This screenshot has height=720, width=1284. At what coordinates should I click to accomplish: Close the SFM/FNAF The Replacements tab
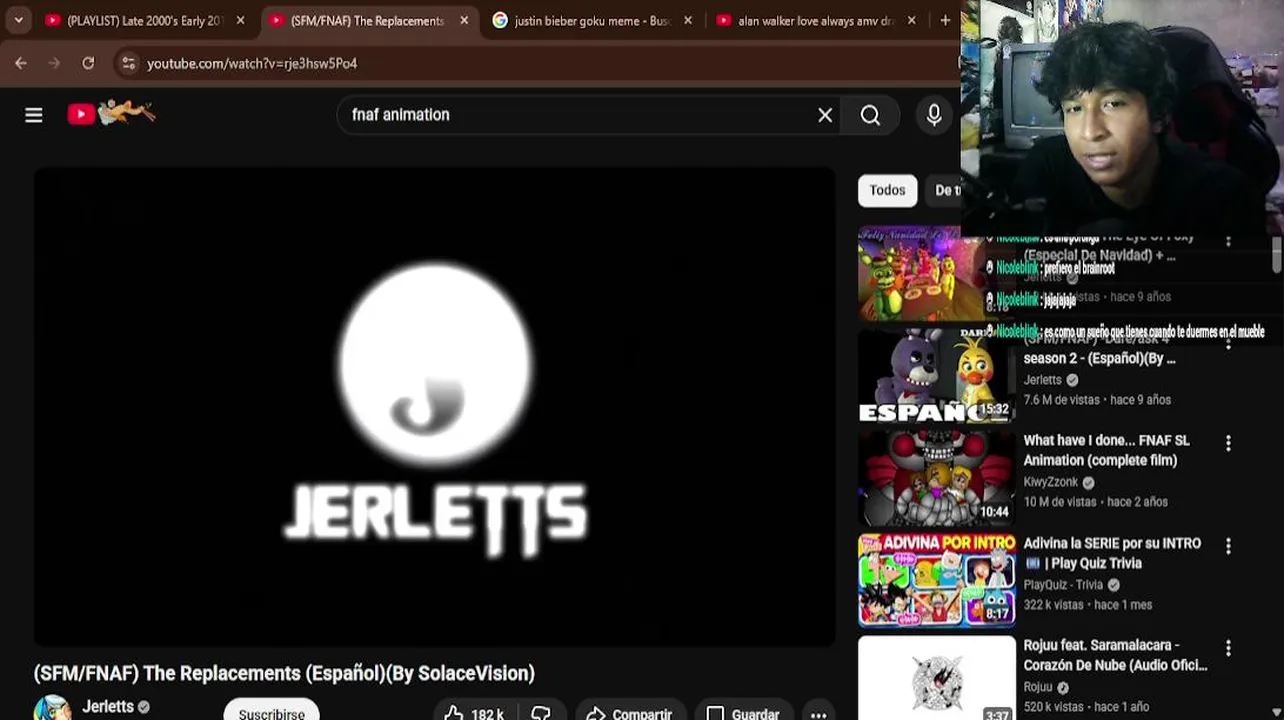tap(464, 20)
